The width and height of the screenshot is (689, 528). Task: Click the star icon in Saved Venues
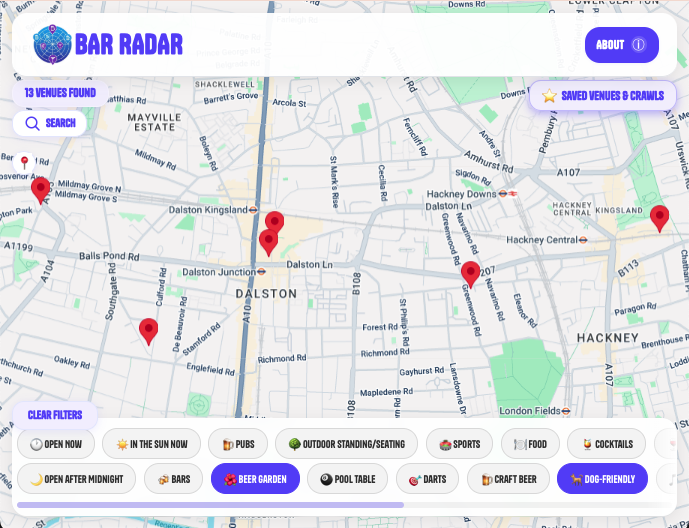[549, 96]
